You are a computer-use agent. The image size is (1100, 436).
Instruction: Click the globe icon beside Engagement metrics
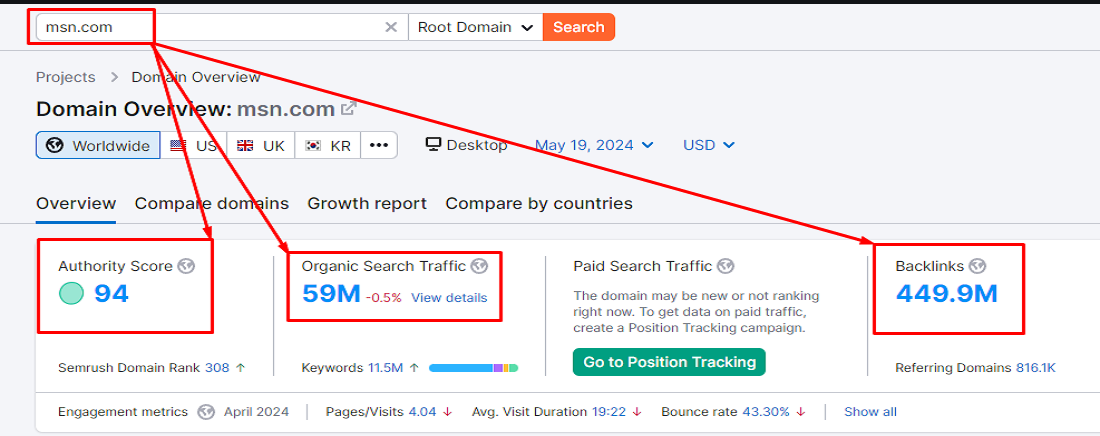(205, 411)
